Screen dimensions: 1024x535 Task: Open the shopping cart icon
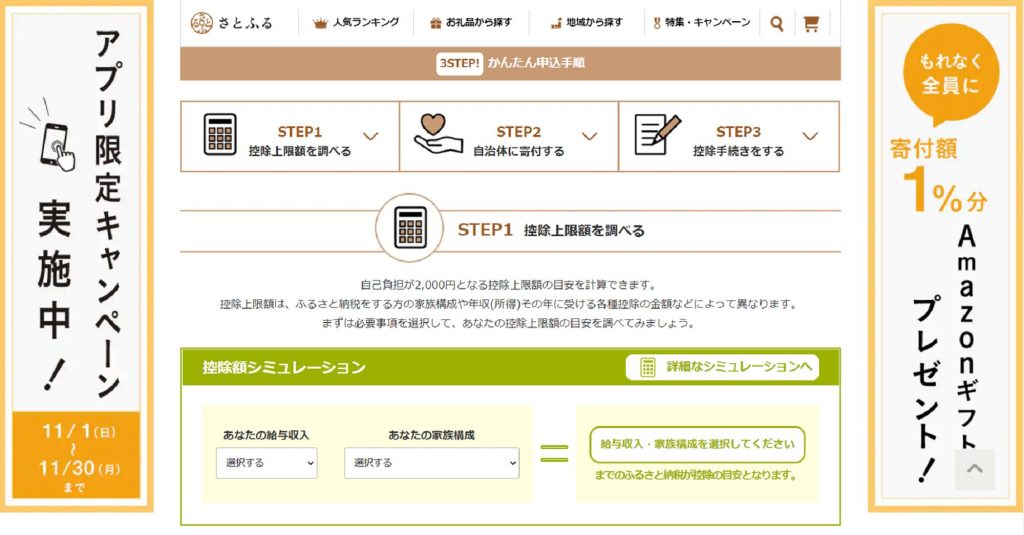pos(810,23)
